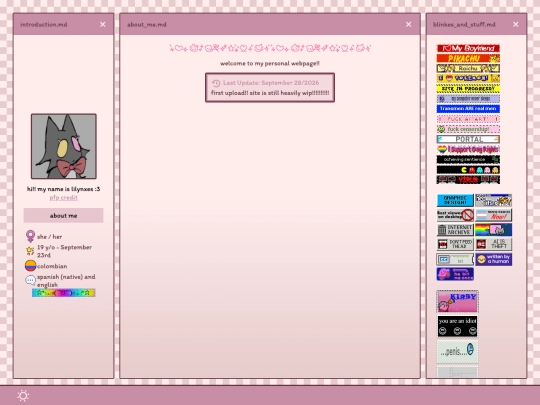The width and height of the screenshot is (540, 405).
Task: Select the introduction.md window title
Action: click(44, 24)
